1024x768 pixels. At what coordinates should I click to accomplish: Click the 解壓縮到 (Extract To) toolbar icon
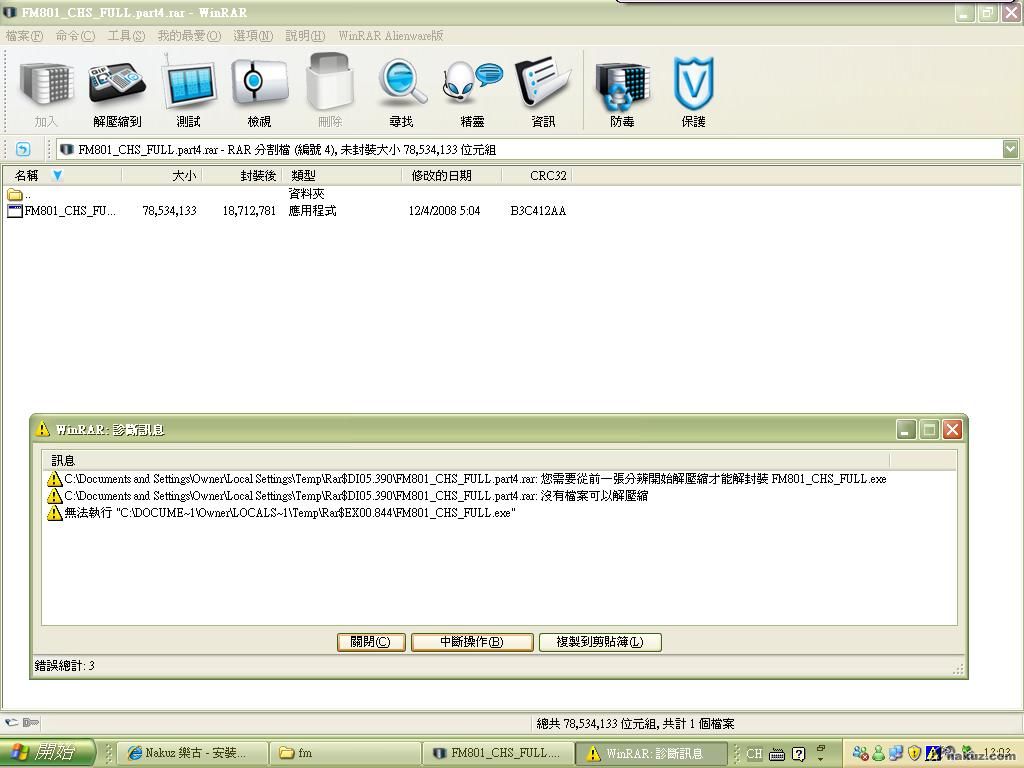[117, 92]
